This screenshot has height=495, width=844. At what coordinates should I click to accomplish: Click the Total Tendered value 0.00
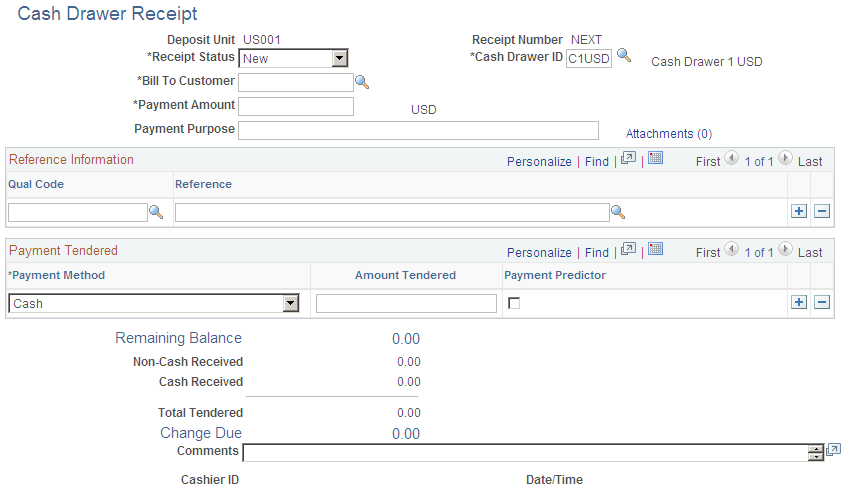409,413
